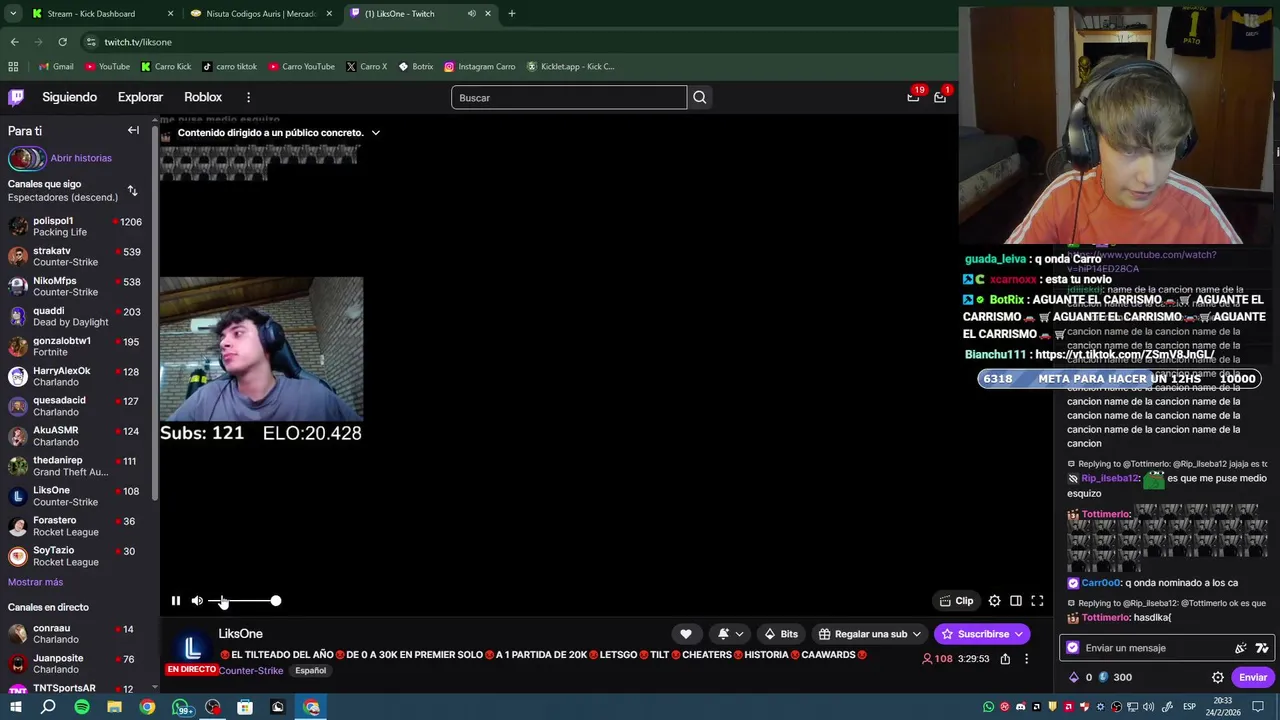
Task: Open channel points balance 300
Action: pyautogui.click(x=1115, y=677)
